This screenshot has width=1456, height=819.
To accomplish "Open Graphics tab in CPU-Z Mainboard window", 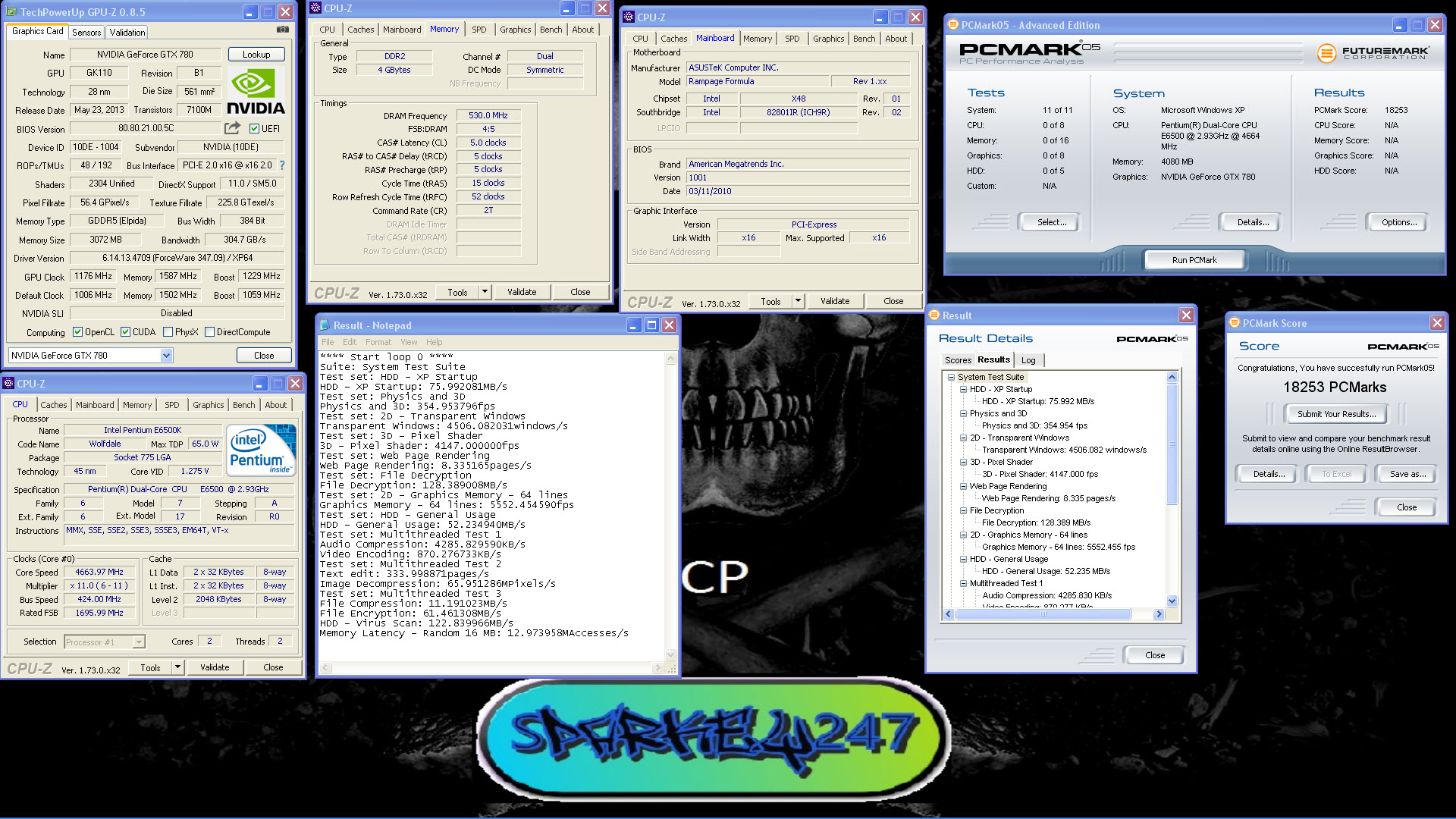I will point(828,39).
